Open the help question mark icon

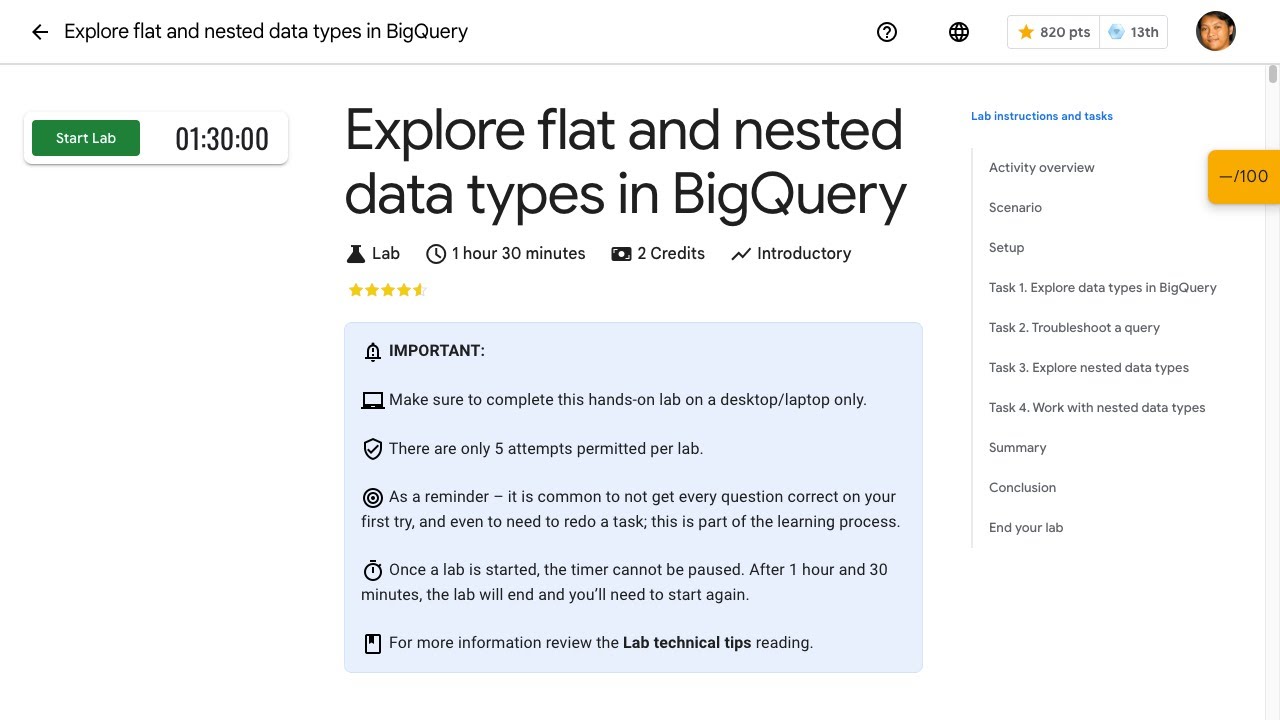pos(887,32)
